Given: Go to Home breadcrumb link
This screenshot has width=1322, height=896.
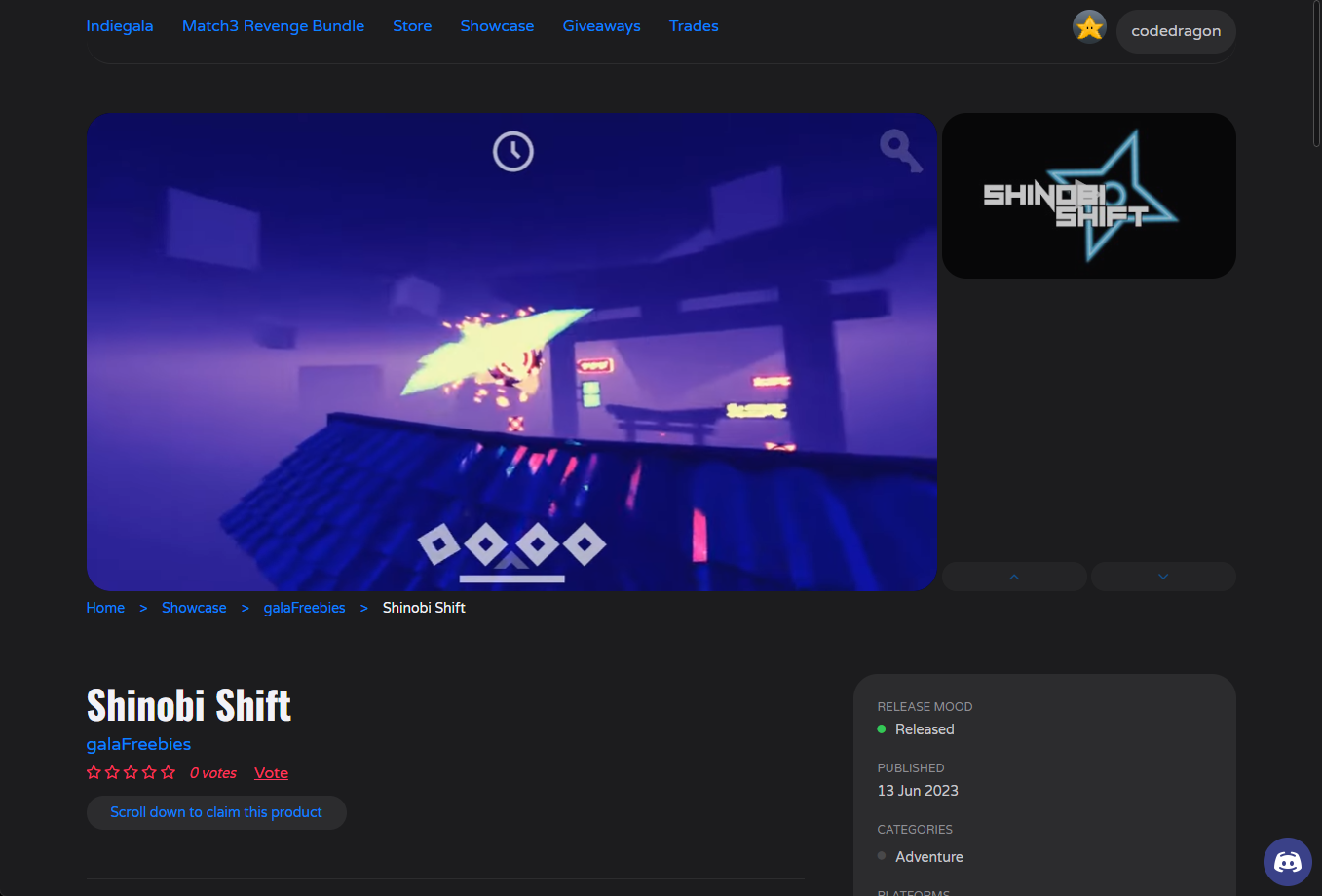Looking at the screenshot, I should [105, 608].
